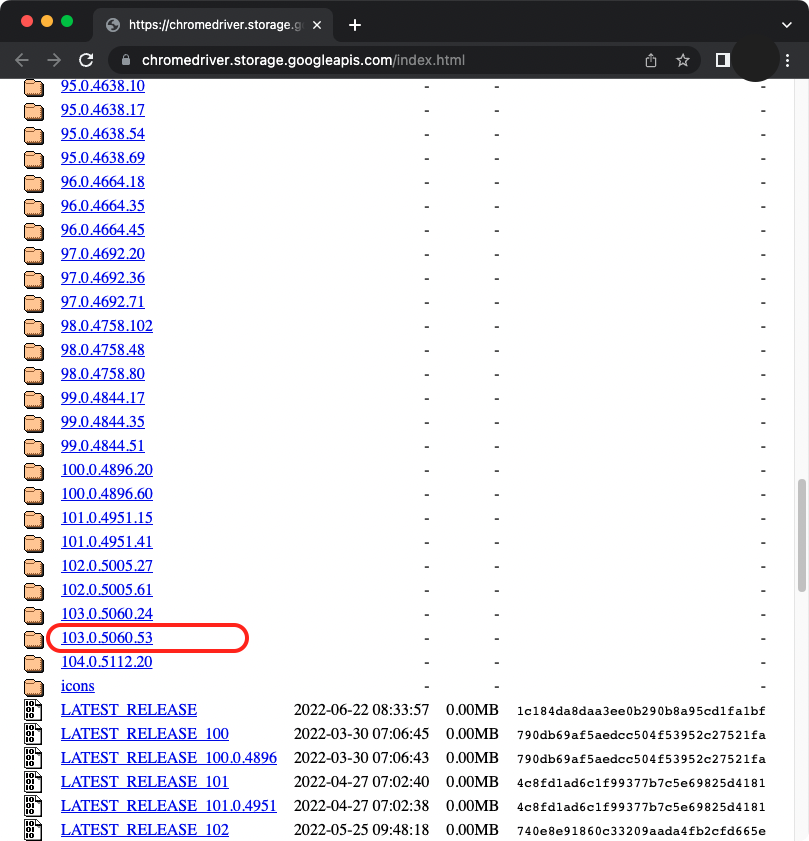
Task: Reload the current page
Action: [x=86, y=60]
